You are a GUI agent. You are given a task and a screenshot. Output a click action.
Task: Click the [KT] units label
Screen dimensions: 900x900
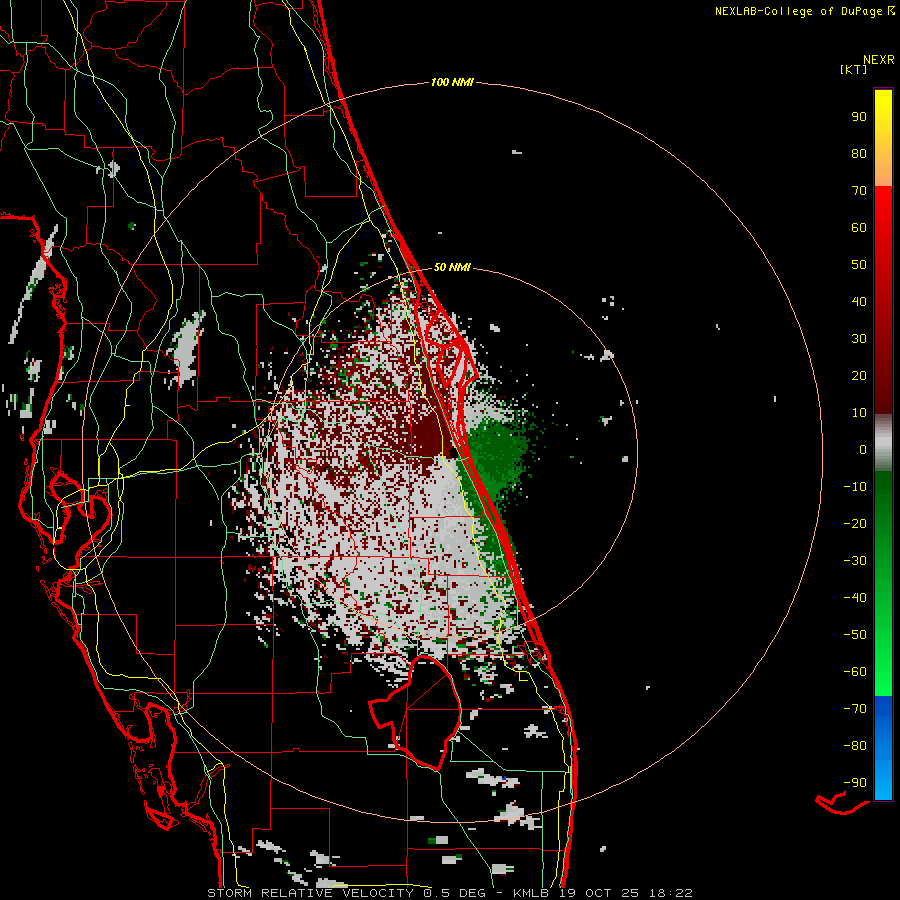[853, 69]
